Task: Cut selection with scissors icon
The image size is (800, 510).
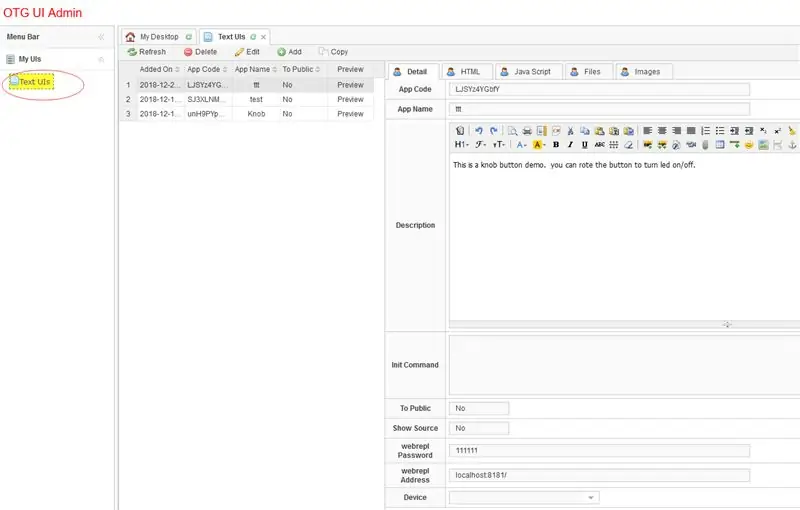Action: click(x=570, y=131)
